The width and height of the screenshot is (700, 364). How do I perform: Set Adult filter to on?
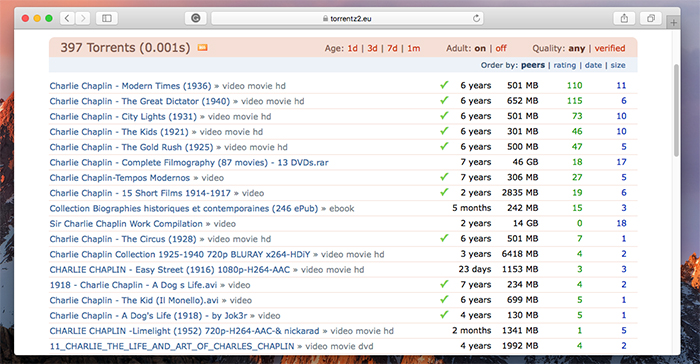(x=480, y=48)
